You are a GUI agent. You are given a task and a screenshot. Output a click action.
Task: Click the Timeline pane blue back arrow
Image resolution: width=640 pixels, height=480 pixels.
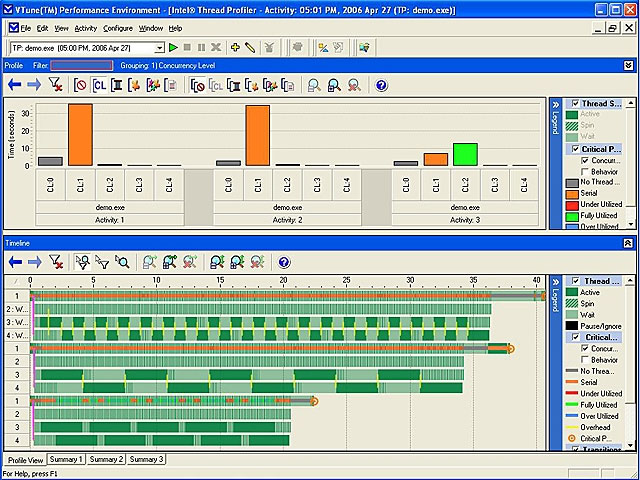(15, 262)
